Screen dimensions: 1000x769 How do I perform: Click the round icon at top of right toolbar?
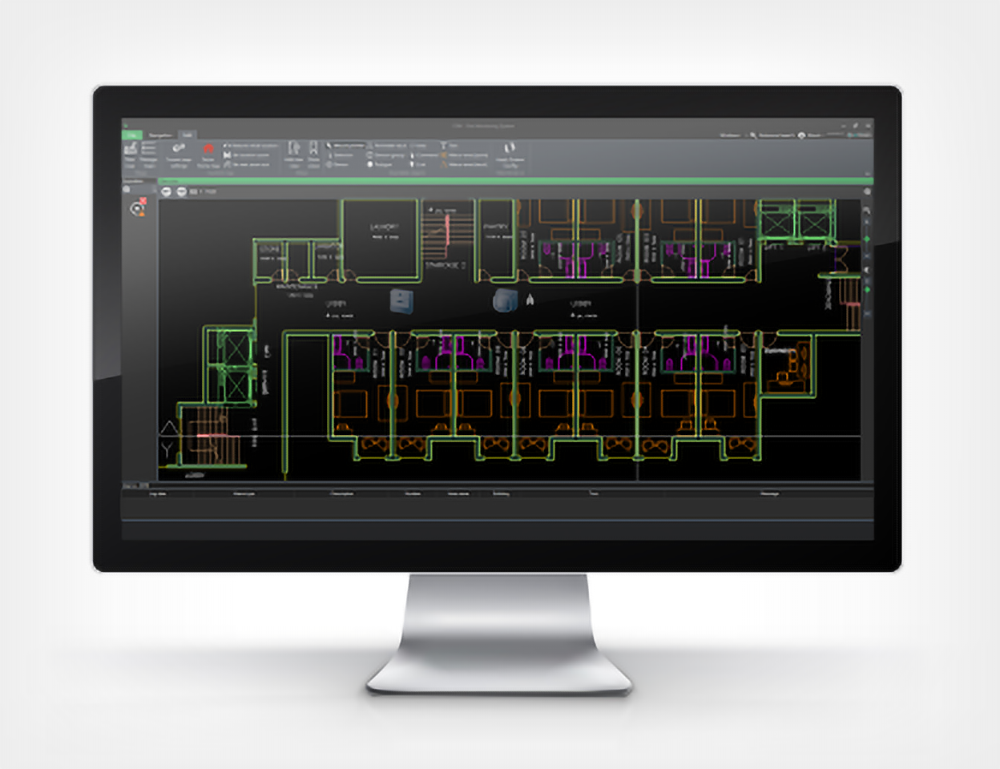coord(867,191)
